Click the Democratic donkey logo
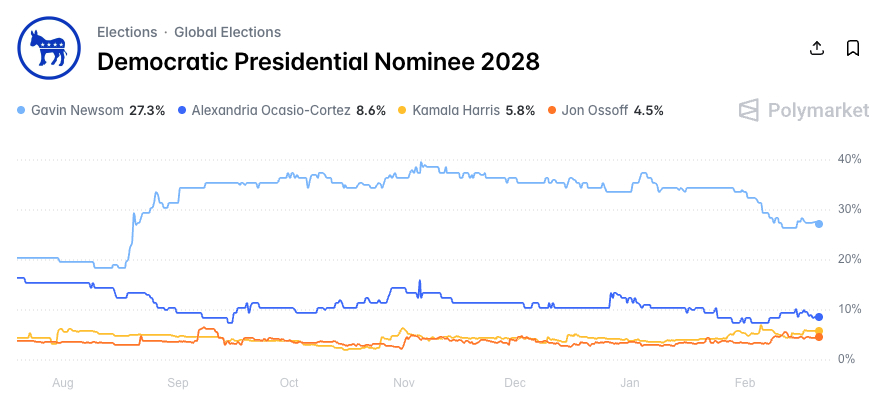This screenshot has height=402, width=879. (x=49, y=47)
